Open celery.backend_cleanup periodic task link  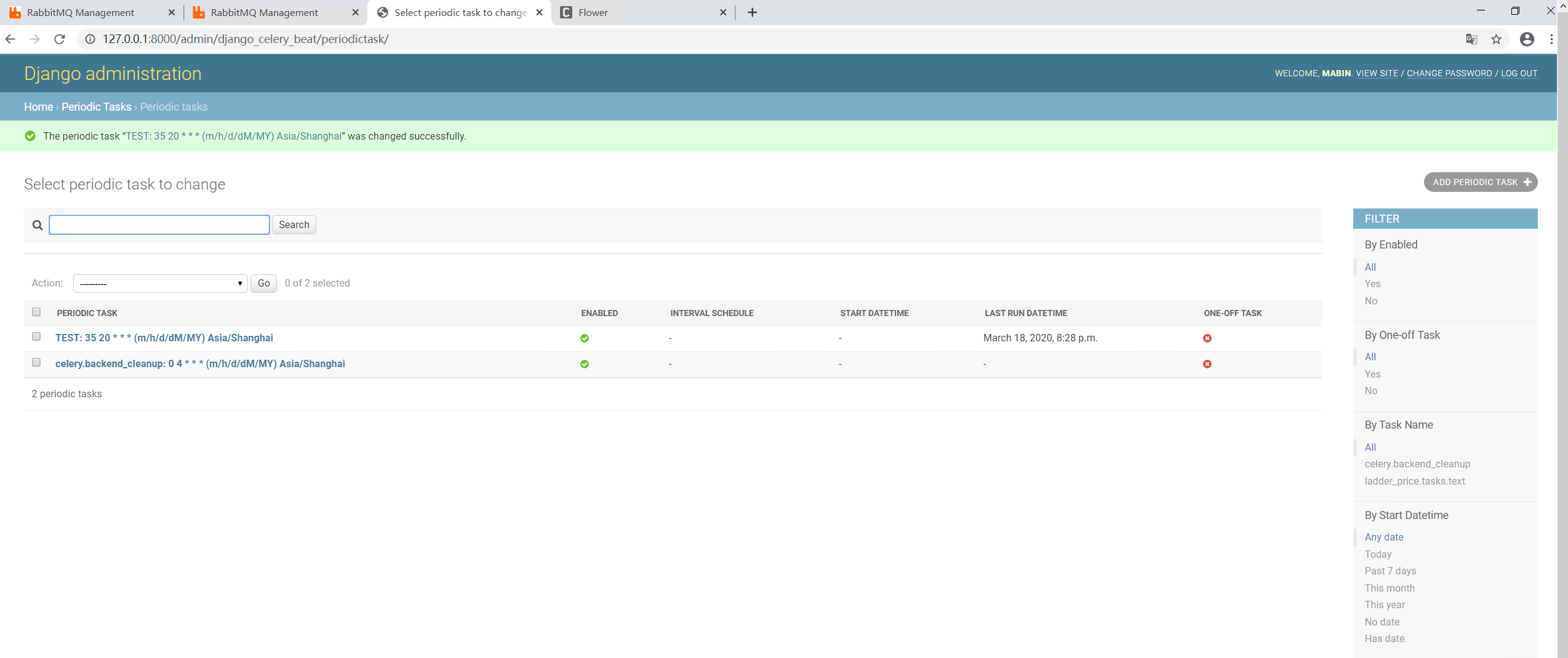200,363
